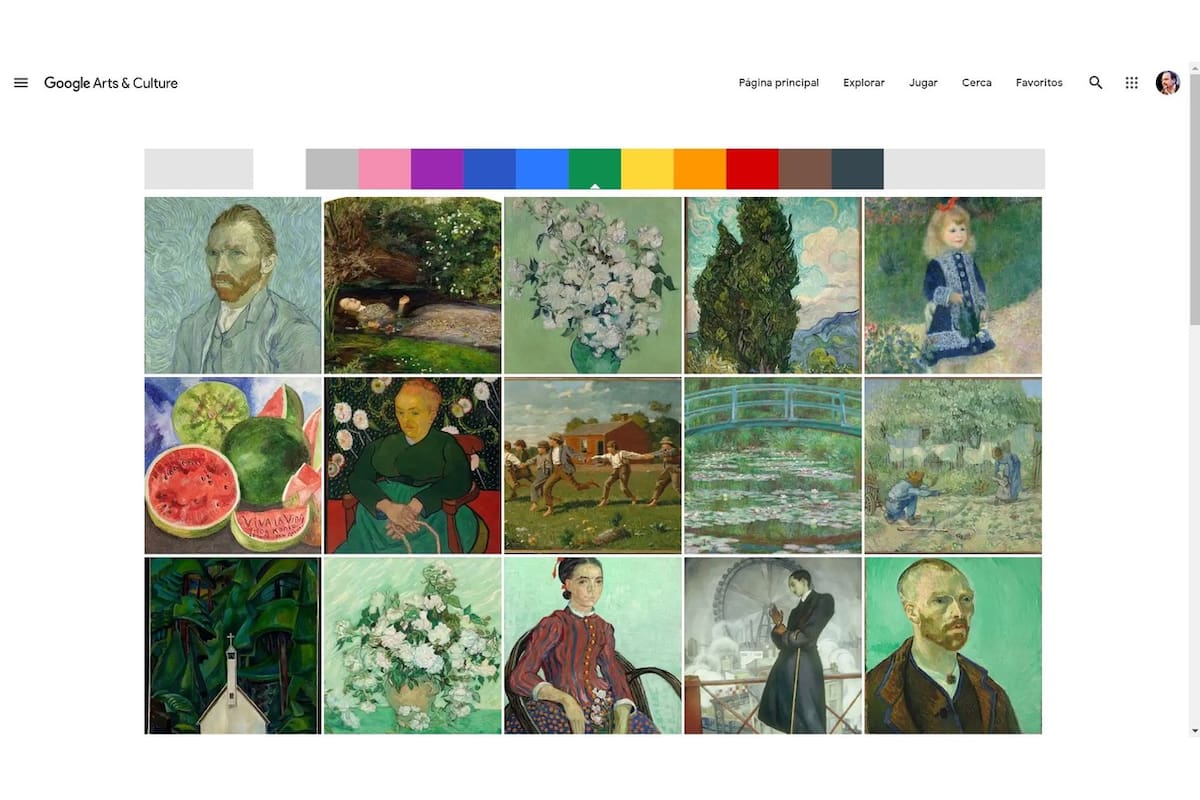This screenshot has height=800, width=1200.
Task: Open the Jugar menu item
Action: 923,83
